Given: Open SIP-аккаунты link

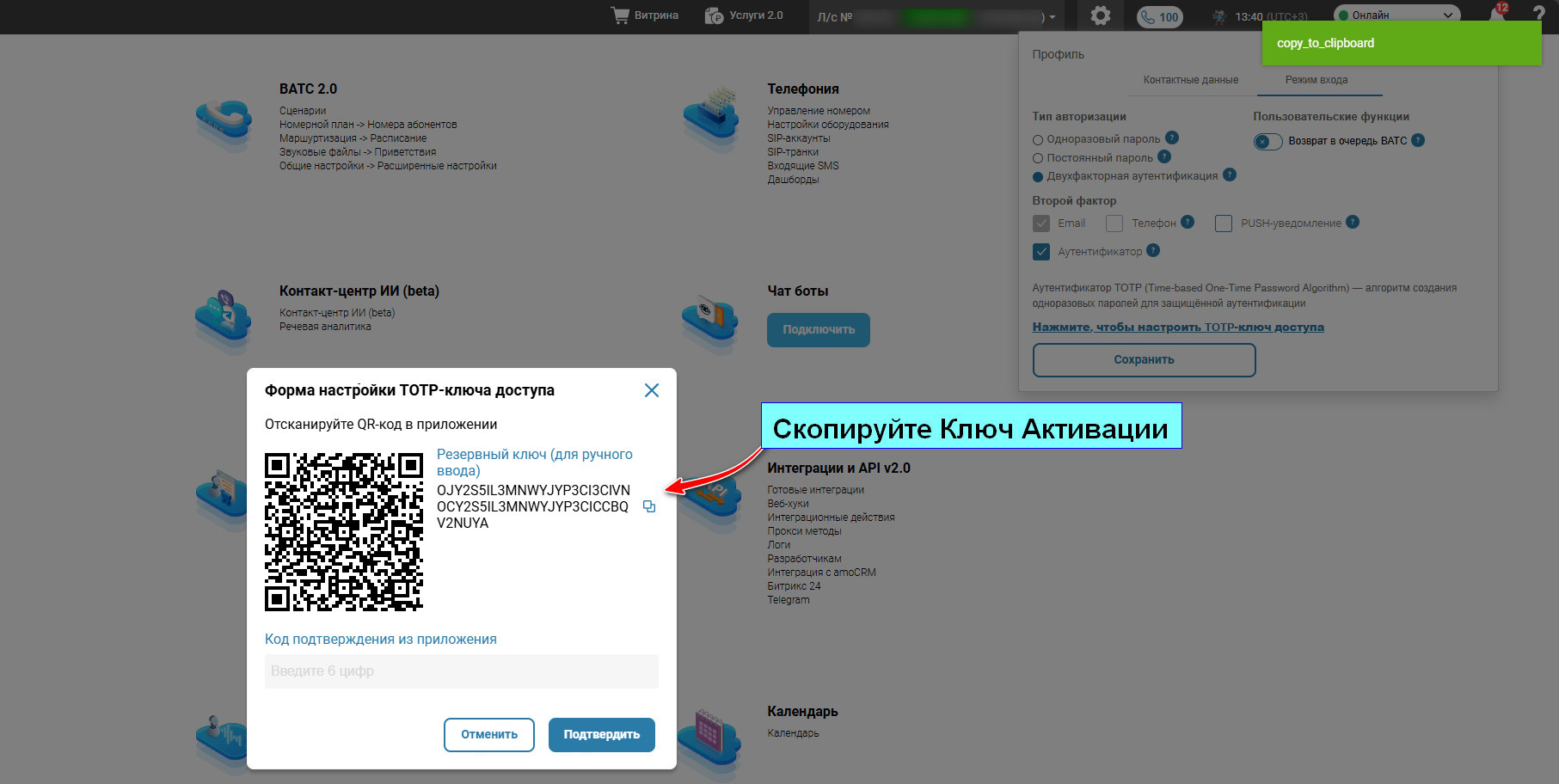Looking at the screenshot, I should pos(799,138).
